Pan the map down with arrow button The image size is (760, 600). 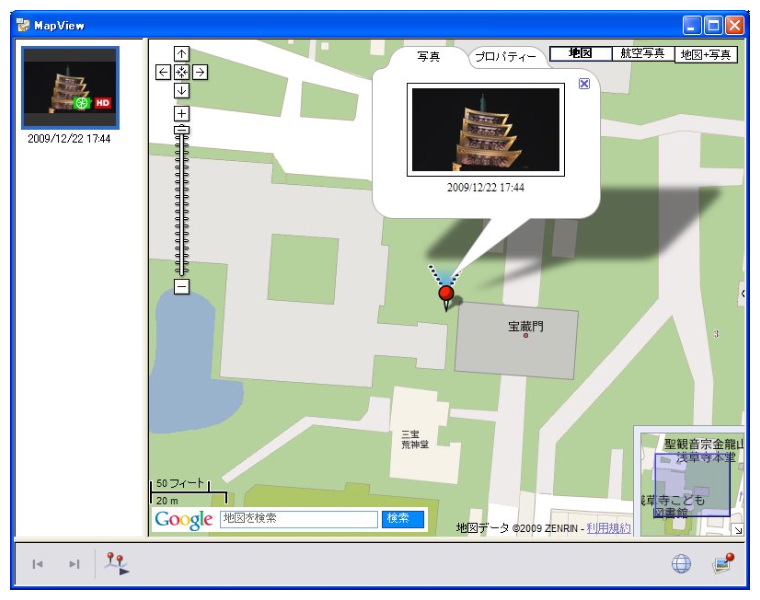(181, 90)
